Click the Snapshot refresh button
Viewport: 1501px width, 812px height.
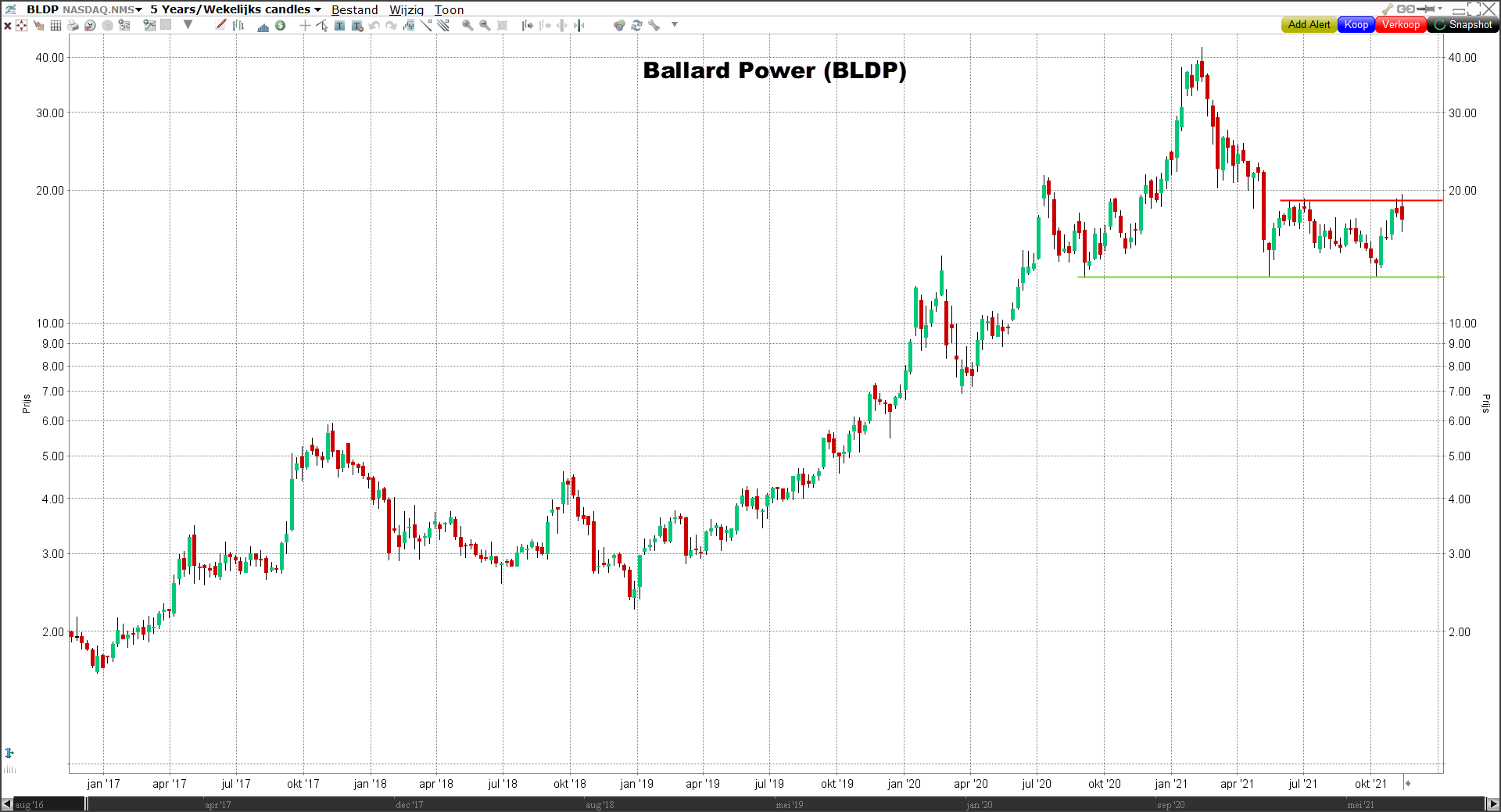point(1463,25)
